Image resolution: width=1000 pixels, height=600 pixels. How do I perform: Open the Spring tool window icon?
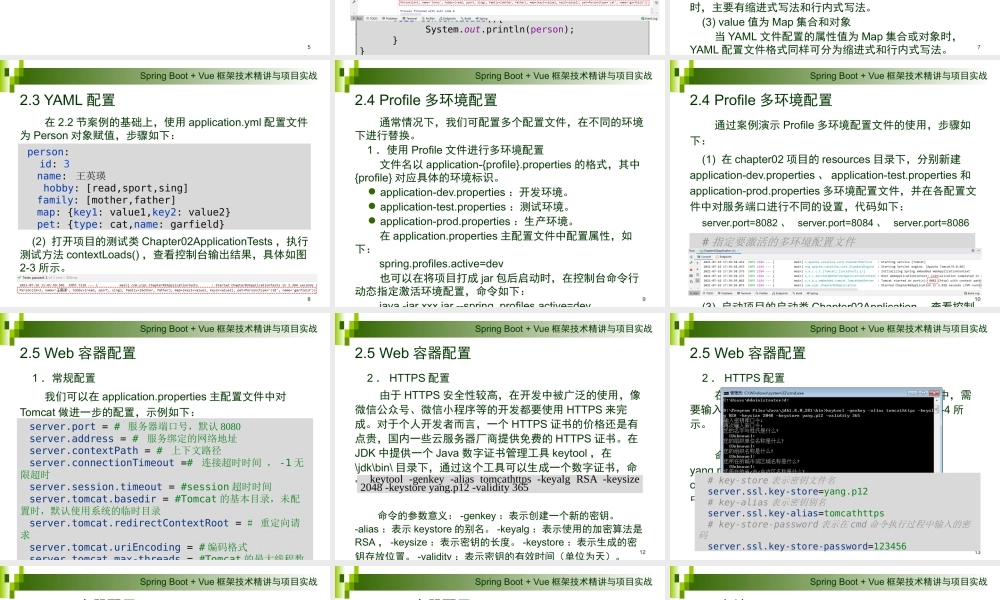coord(483,17)
